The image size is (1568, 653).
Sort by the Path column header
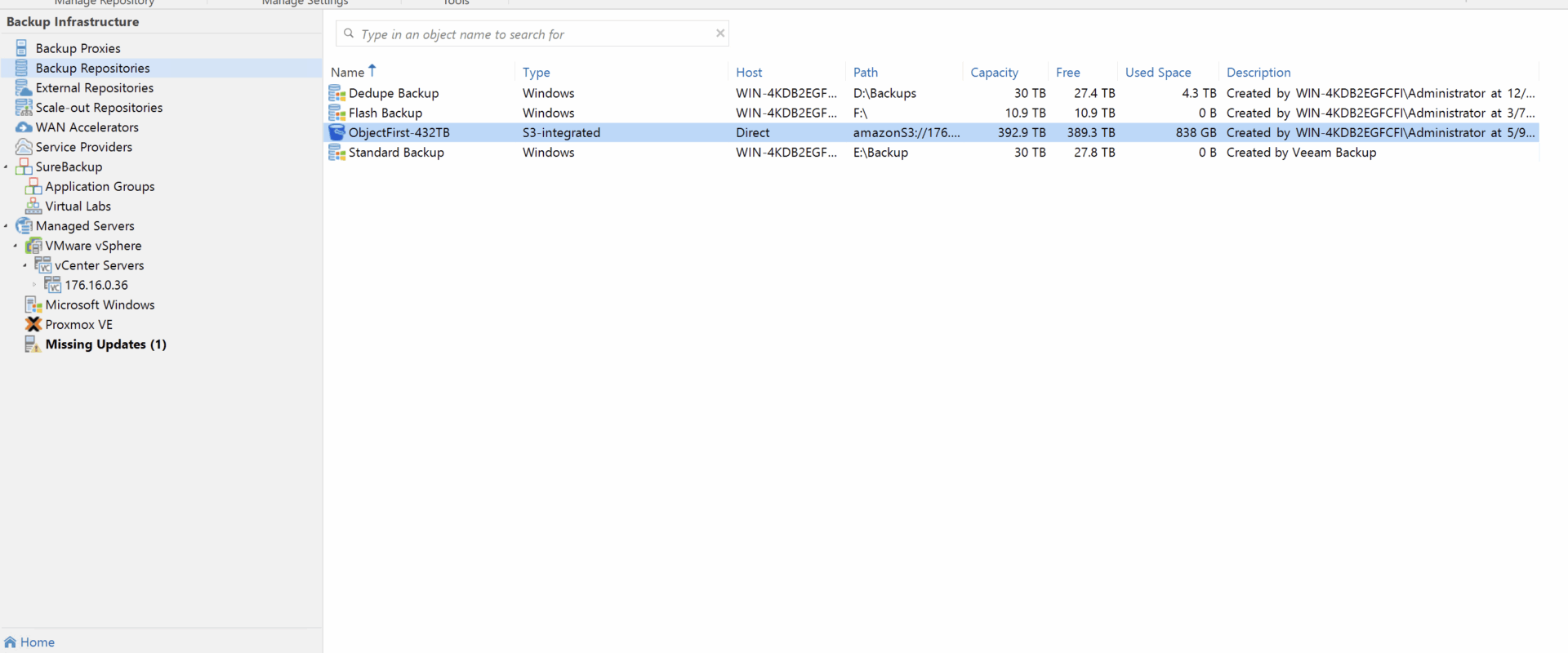pos(866,72)
